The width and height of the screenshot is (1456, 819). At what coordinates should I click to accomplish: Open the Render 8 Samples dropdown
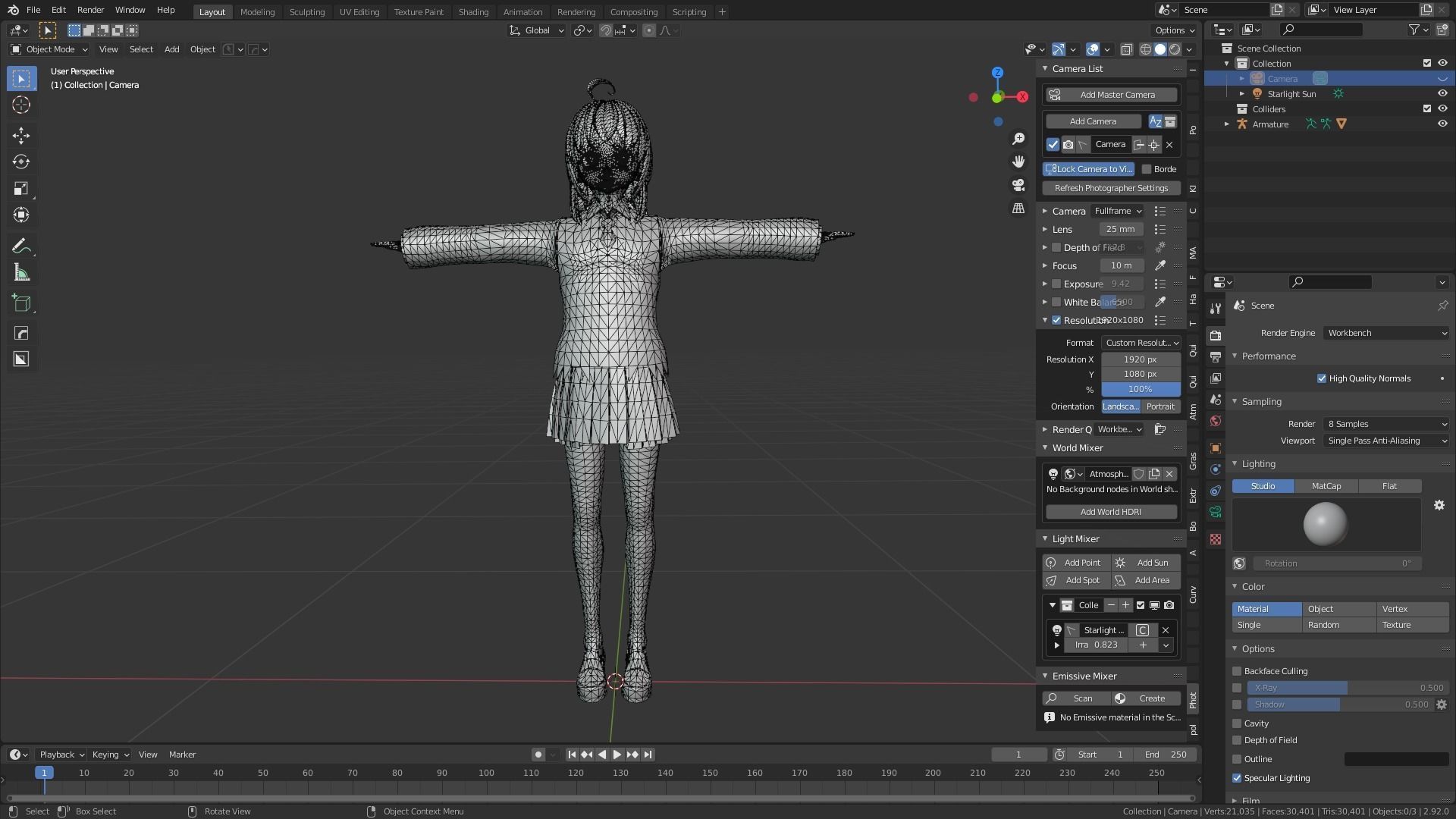(x=1386, y=424)
